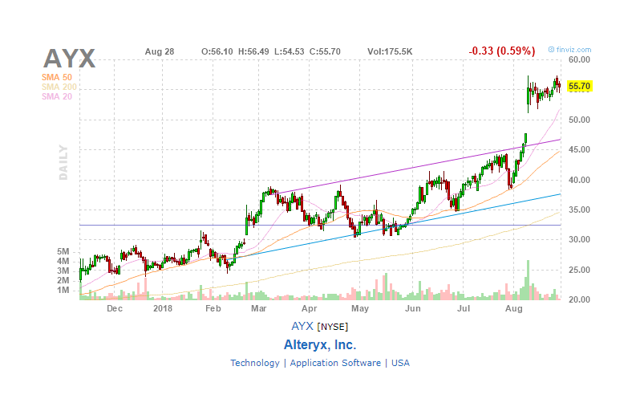The height and width of the screenshot is (411, 640).
Task: Click the 2018 year axis label
Action: [x=163, y=309]
